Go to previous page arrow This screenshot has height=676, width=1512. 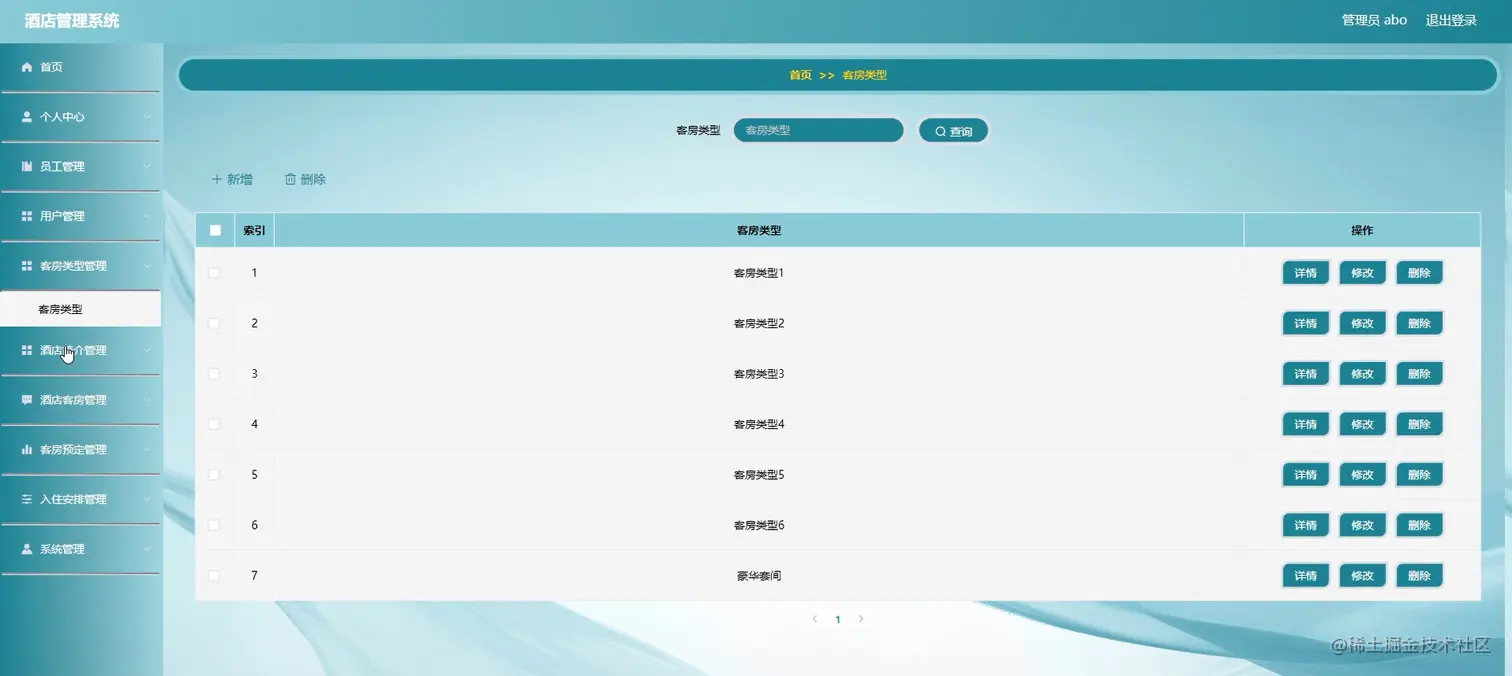(x=815, y=619)
